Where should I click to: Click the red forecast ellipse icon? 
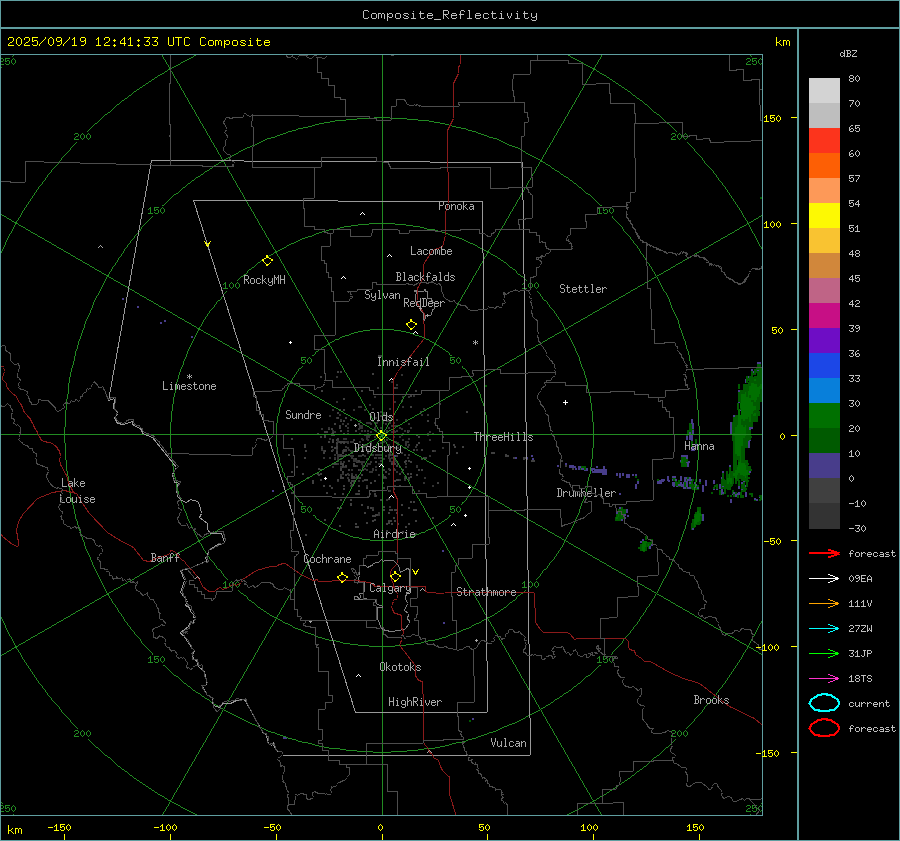[824, 728]
